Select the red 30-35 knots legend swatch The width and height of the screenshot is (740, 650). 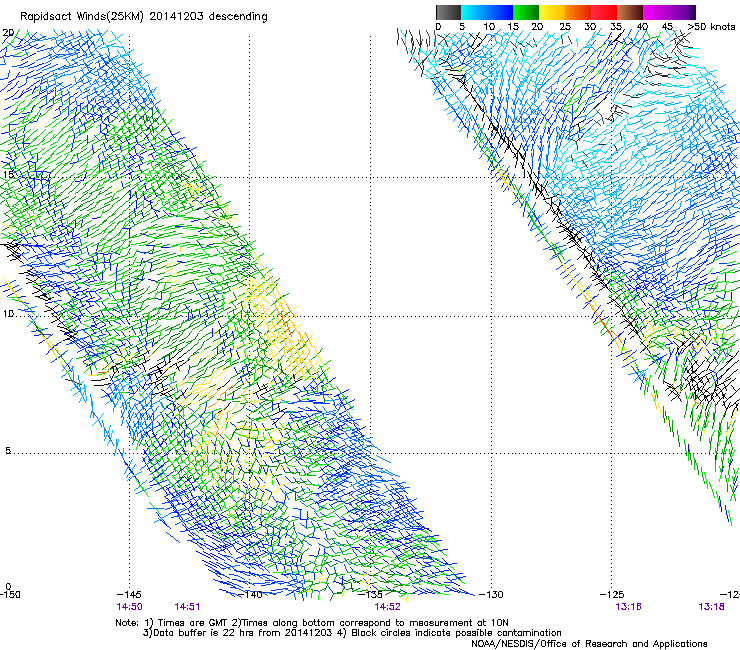pyautogui.click(x=604, y=12)
